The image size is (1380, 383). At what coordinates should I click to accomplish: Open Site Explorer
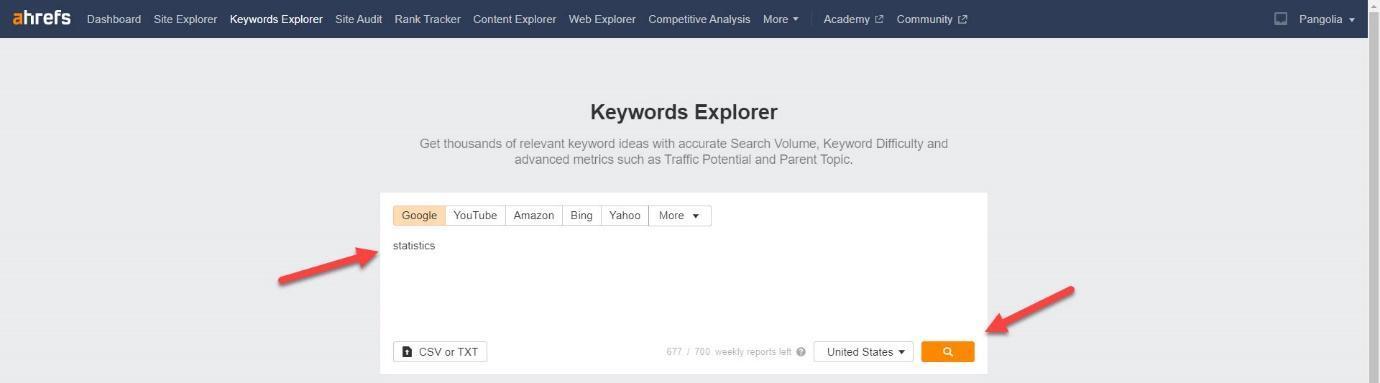click(185, 19)
